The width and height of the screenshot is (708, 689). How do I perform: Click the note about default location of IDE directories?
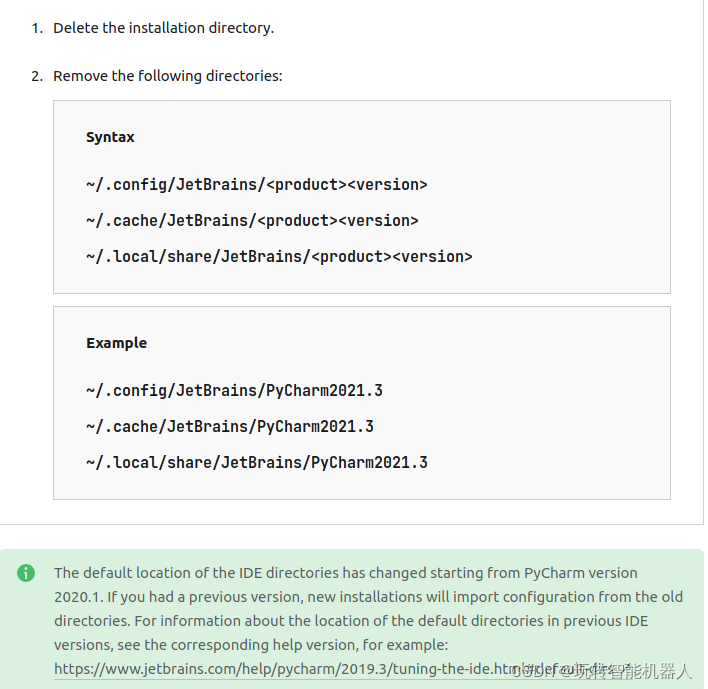[x=368, y=621]
